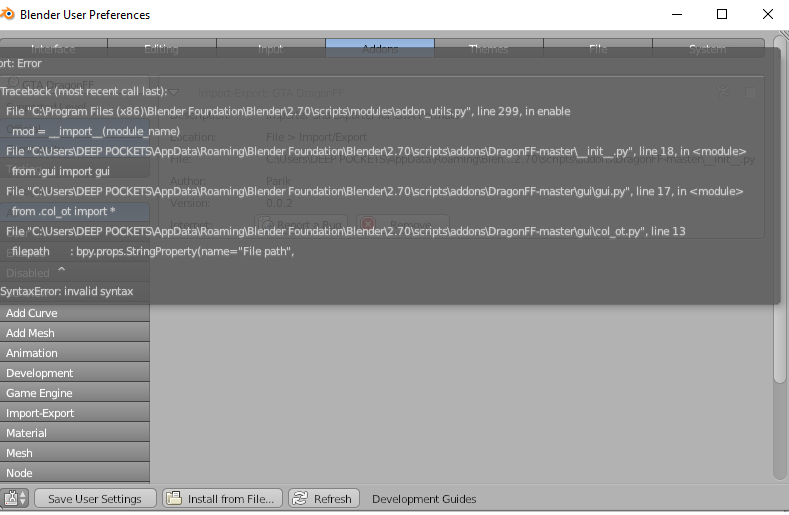Image resolution: width=789 pixels, height=515 pixels.
Task: Switch to the Themes tab
Action: [x=489, y=48]
